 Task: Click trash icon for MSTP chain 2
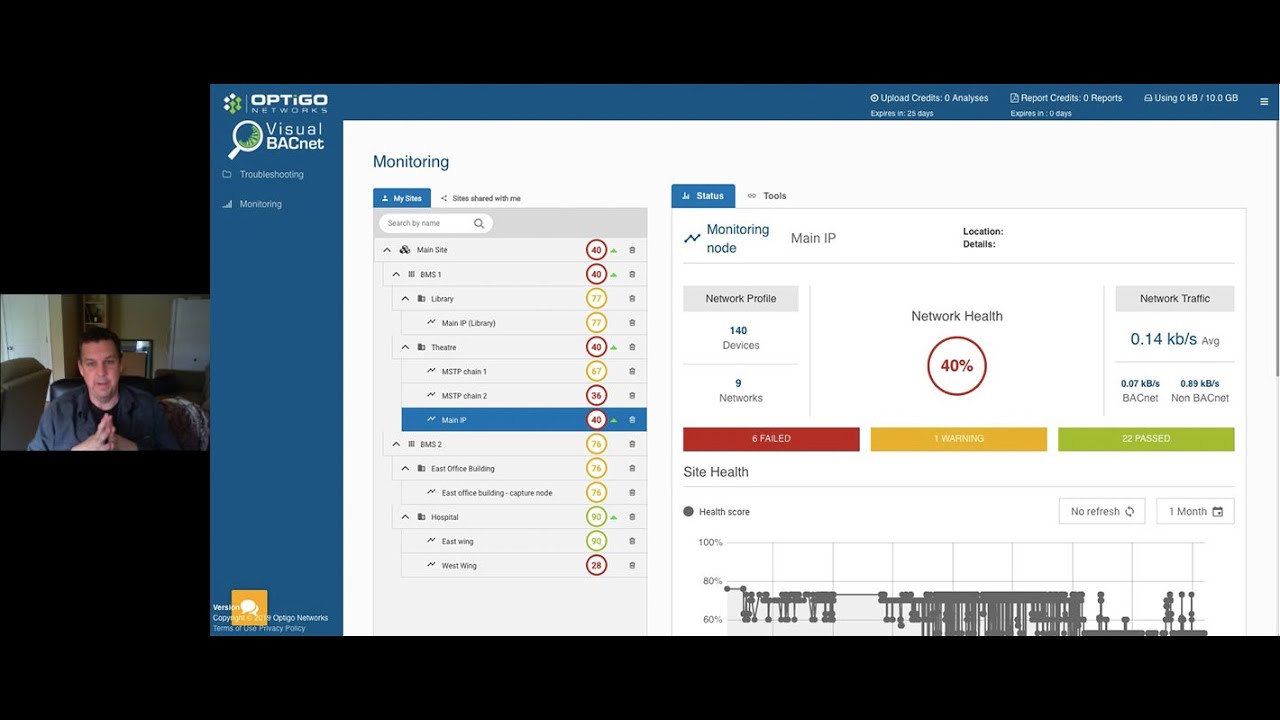pos(632,396)
